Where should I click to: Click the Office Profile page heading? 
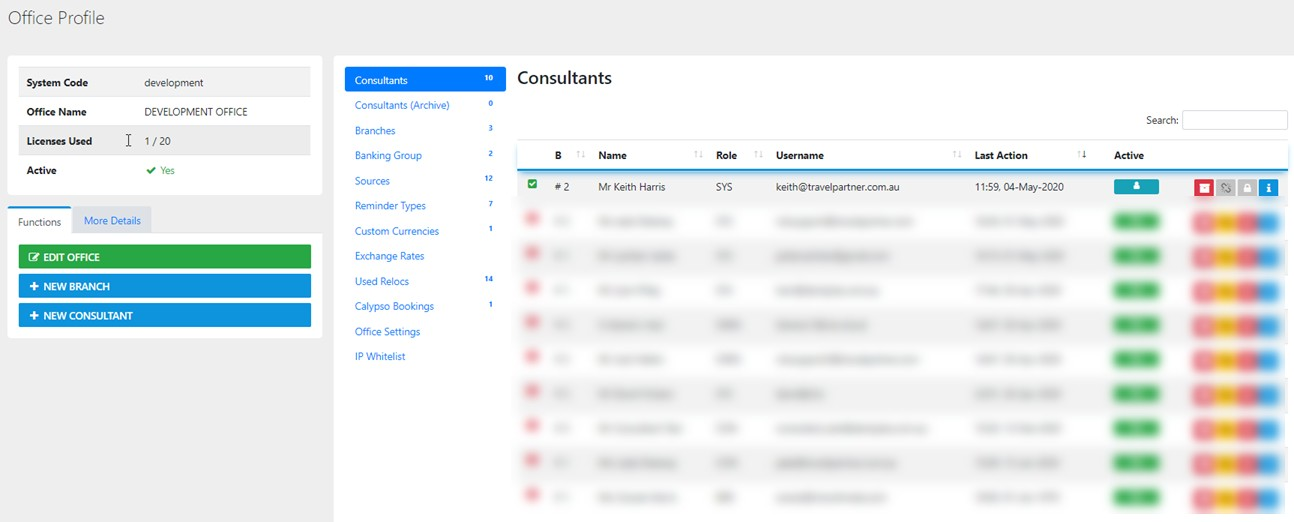pyautogui.click(x=56, y=18)
